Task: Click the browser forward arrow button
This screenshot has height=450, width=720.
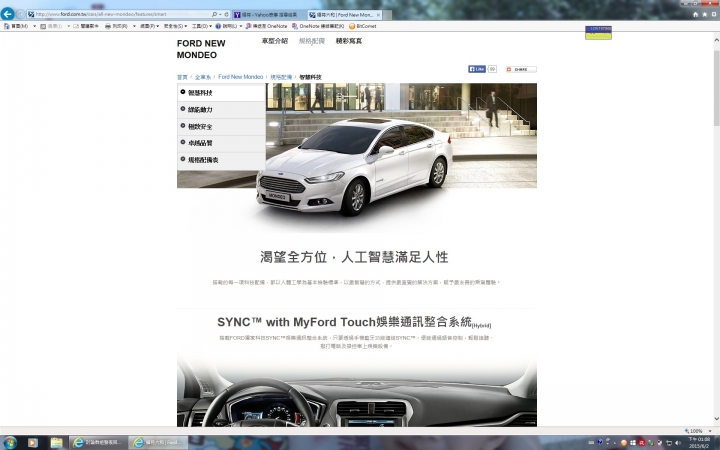Action: [20, 14]
